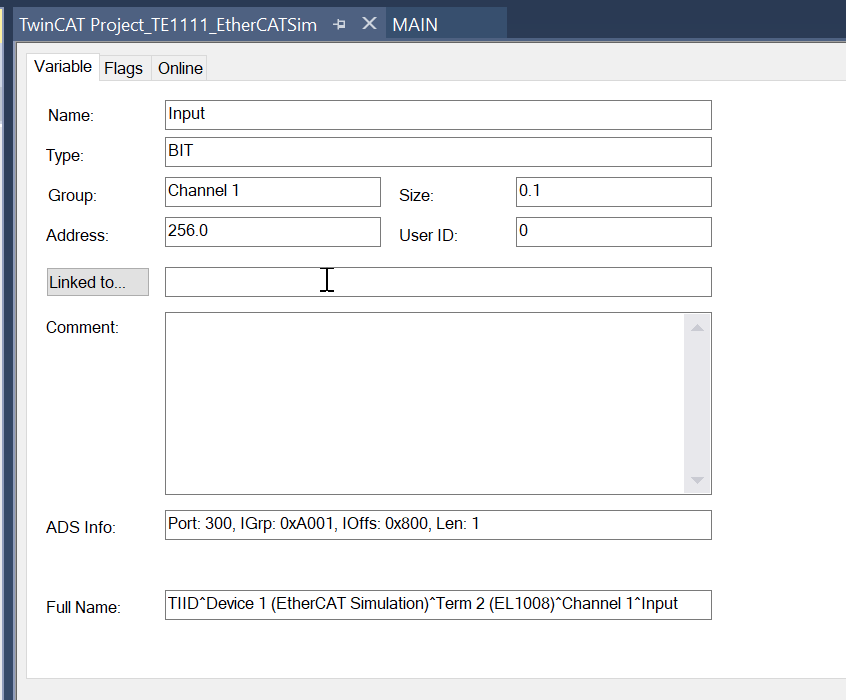Click the User ID field showing 0
Screen dimensions: 846x700
pos(613,232)
